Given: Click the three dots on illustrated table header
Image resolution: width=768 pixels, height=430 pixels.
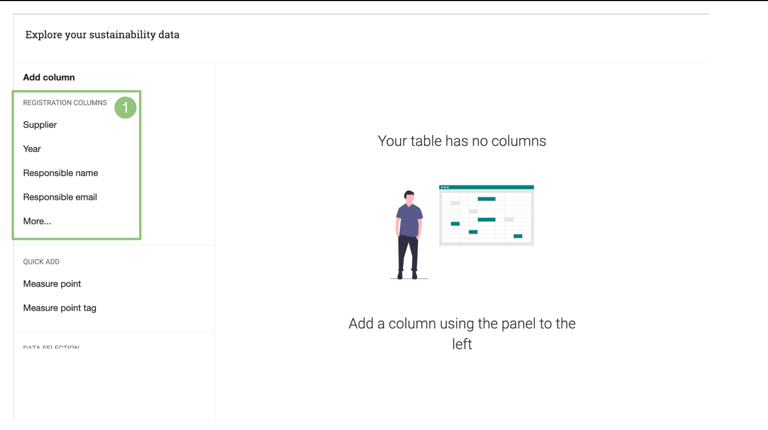Looking at the screenshot, I should 445,187.
